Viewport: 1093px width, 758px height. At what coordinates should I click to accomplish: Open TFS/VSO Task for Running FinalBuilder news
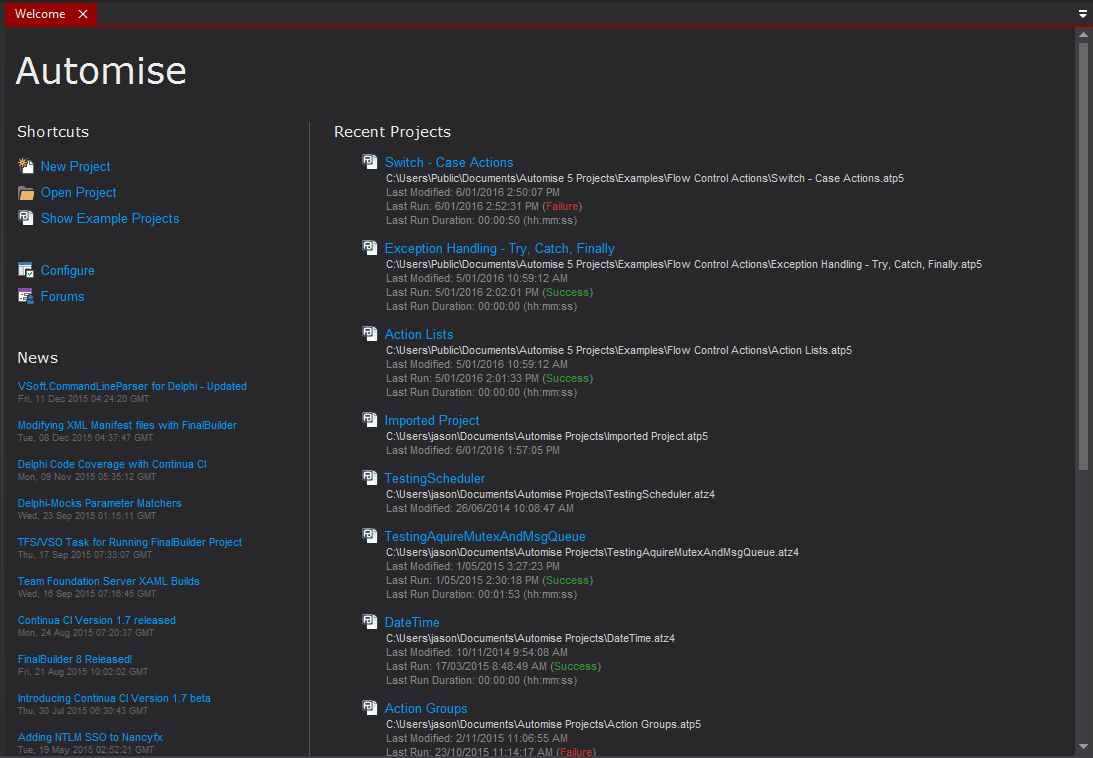coord(130,543)
